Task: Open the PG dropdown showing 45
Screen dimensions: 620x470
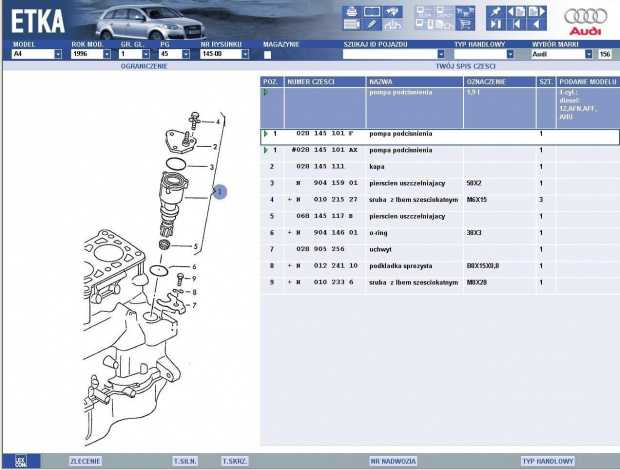Action: tap(186, 54)
